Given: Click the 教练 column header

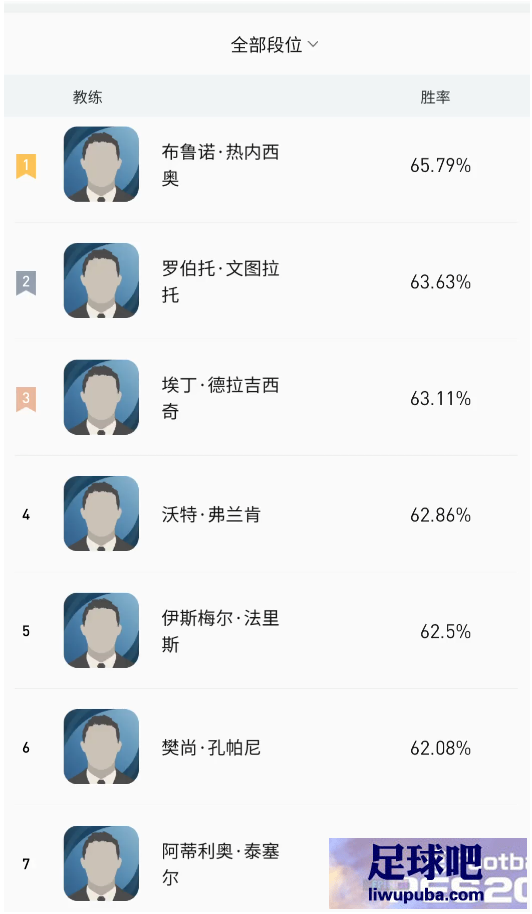Looking at the screenshot, I should tap(87, 97).
